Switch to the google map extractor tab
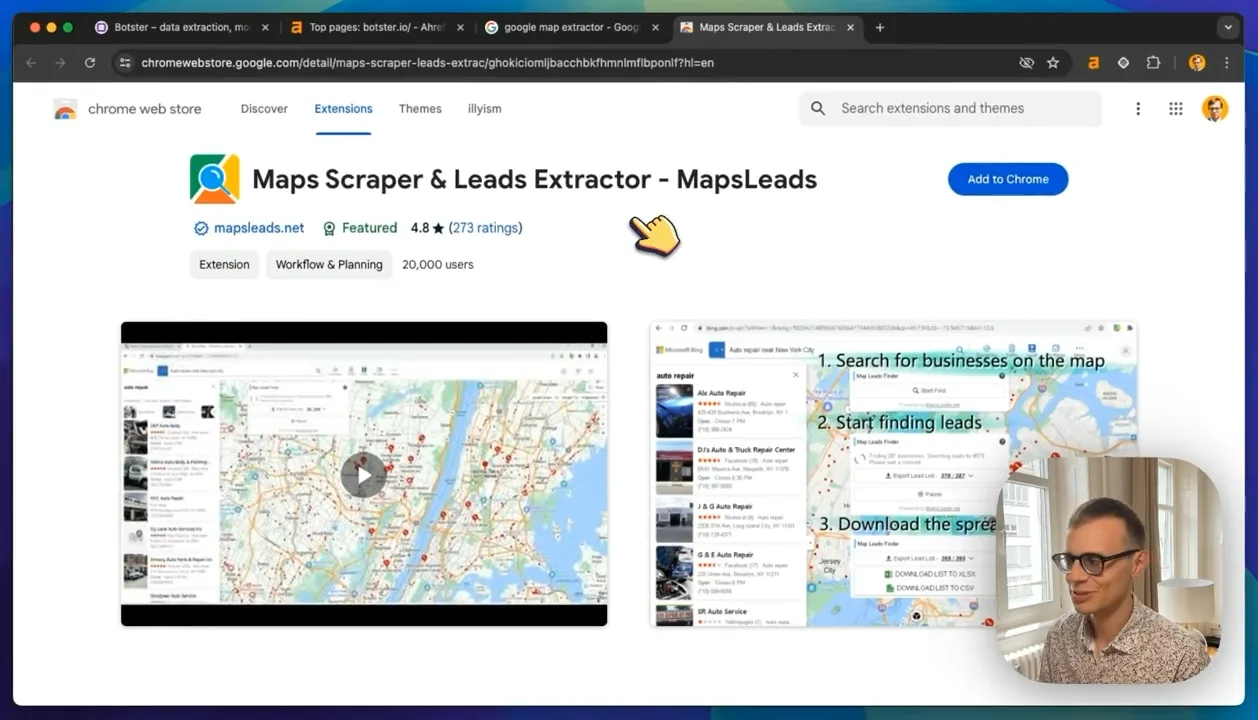The width and height of the screenshot is (1258, 720). 571,28
